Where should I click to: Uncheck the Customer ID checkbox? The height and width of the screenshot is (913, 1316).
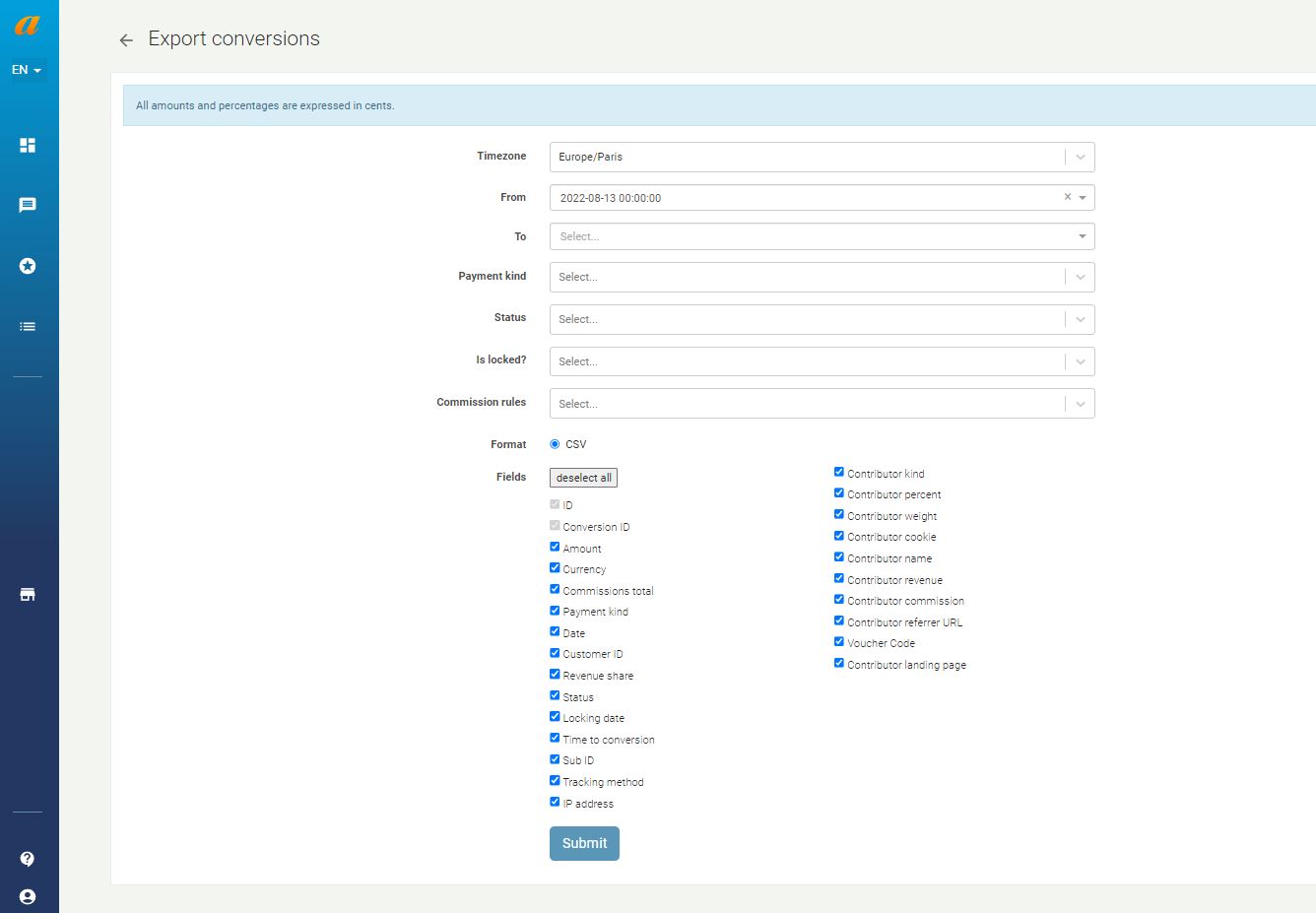[555, 652]
